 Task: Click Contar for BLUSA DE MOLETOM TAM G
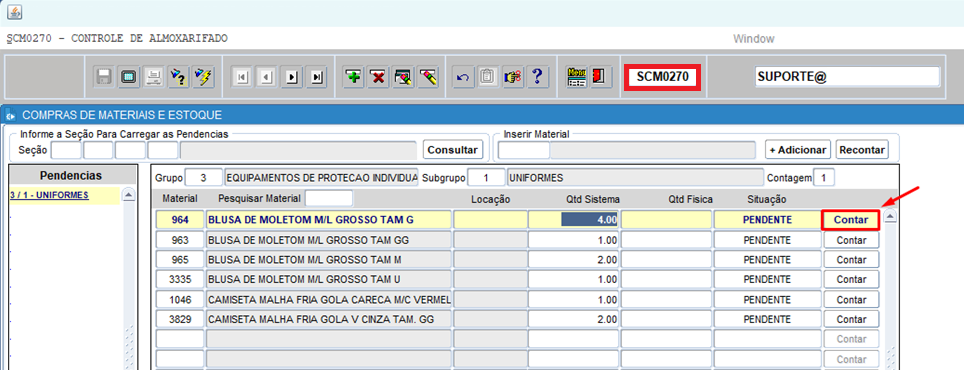(x=851, y=219)
